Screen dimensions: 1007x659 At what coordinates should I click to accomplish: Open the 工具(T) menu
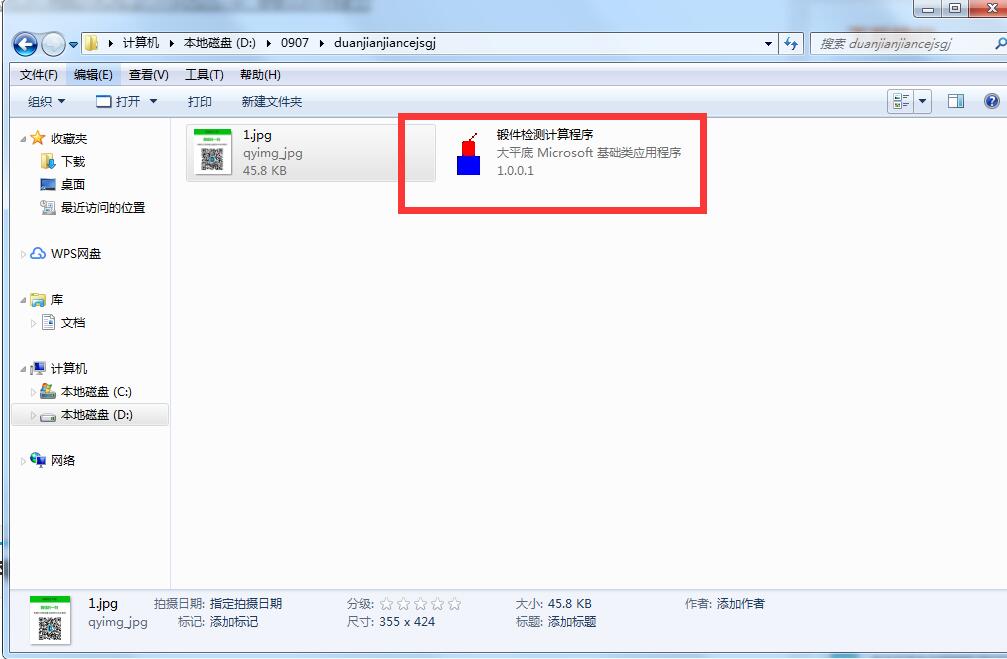point(204,75)
